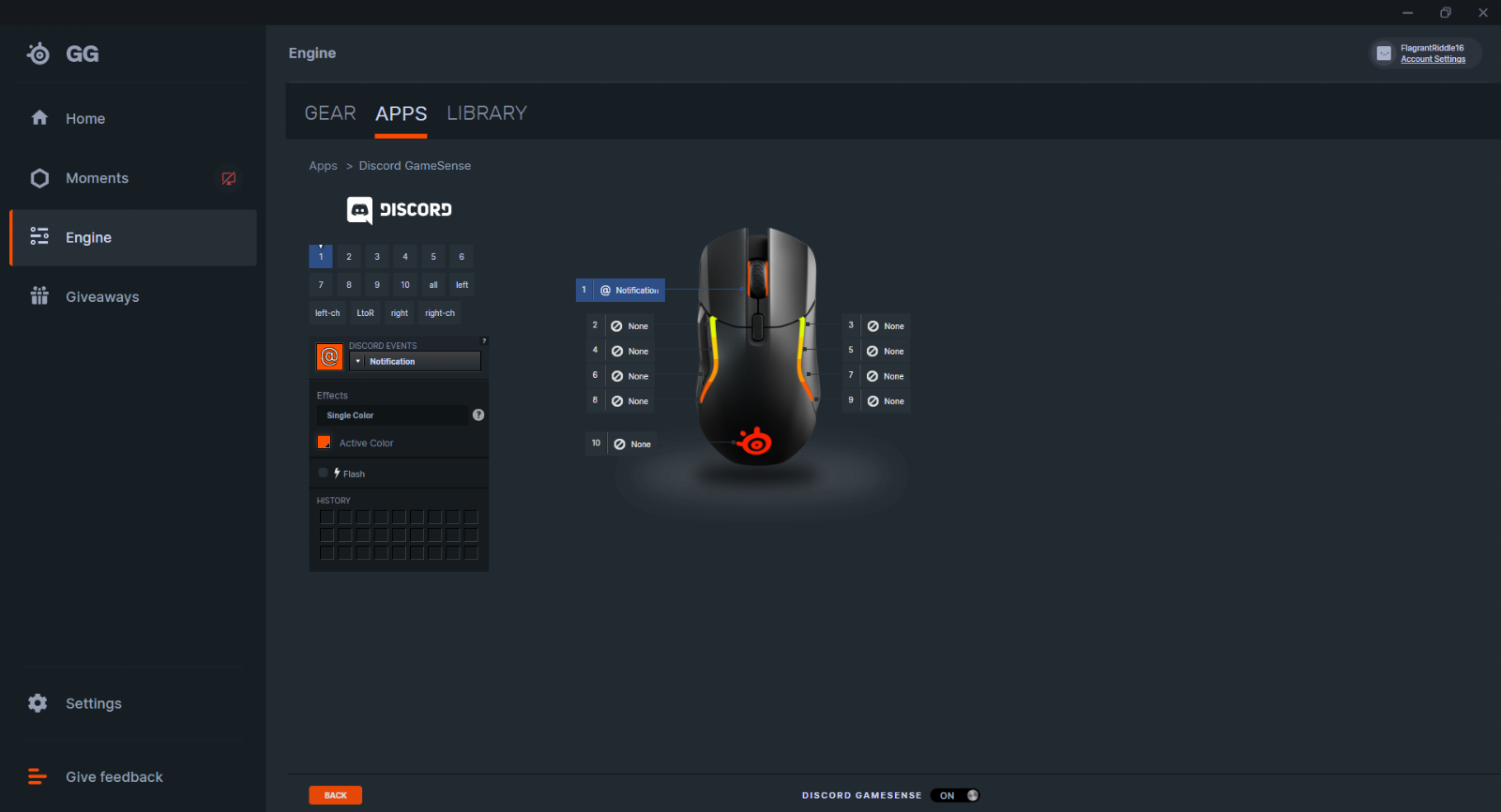The image size is (1501, 812).
Task: Click the none icon for zone 3
Action: point(872,326)
